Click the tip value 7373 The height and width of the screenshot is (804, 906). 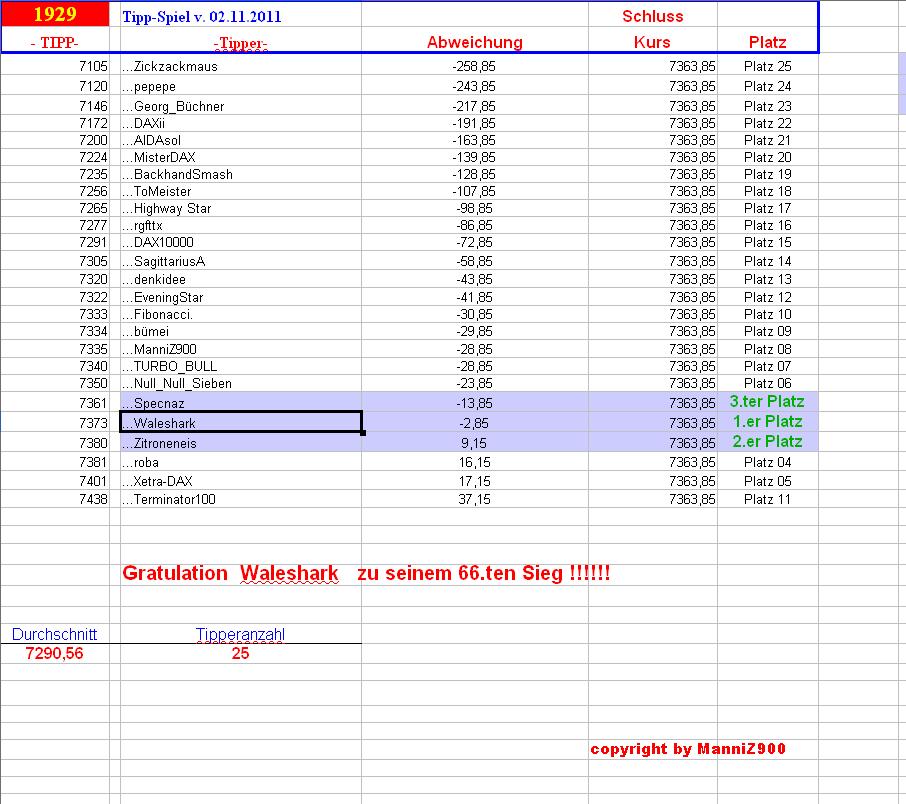(x=93, y=423)
